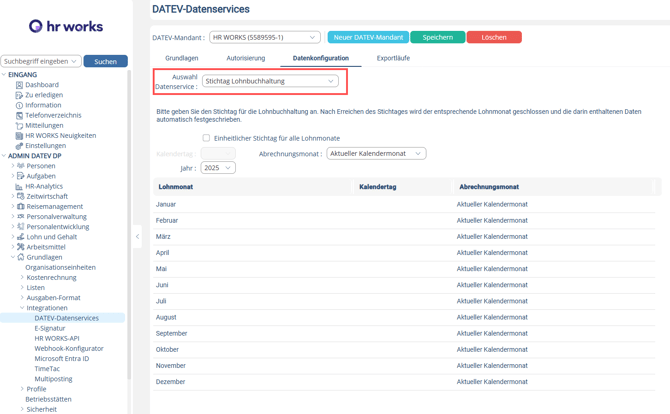Click the Personen icon
The width and height of the screenshot is (670, 414).
pyautogui.click(x=21, y=166)
